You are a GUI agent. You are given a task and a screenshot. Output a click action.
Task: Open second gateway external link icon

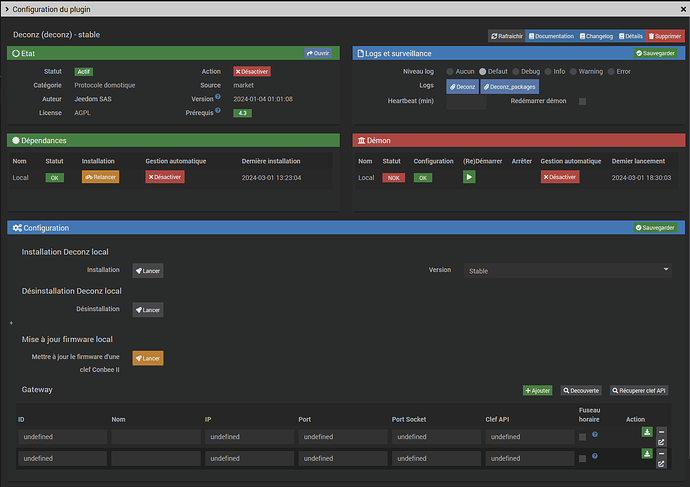click(x=661, y=464)
